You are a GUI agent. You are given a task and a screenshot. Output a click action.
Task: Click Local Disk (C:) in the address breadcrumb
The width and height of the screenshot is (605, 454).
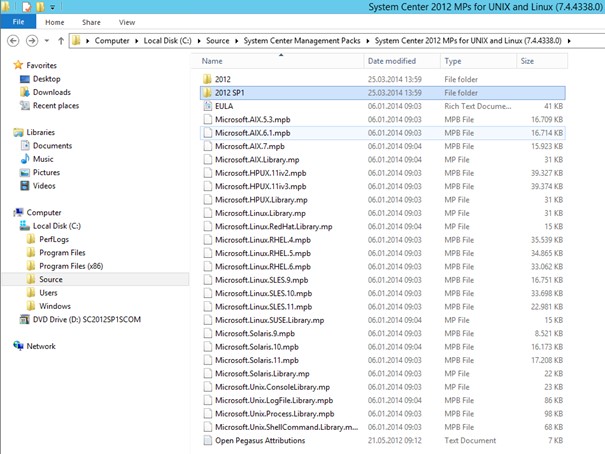click(167, 41)
